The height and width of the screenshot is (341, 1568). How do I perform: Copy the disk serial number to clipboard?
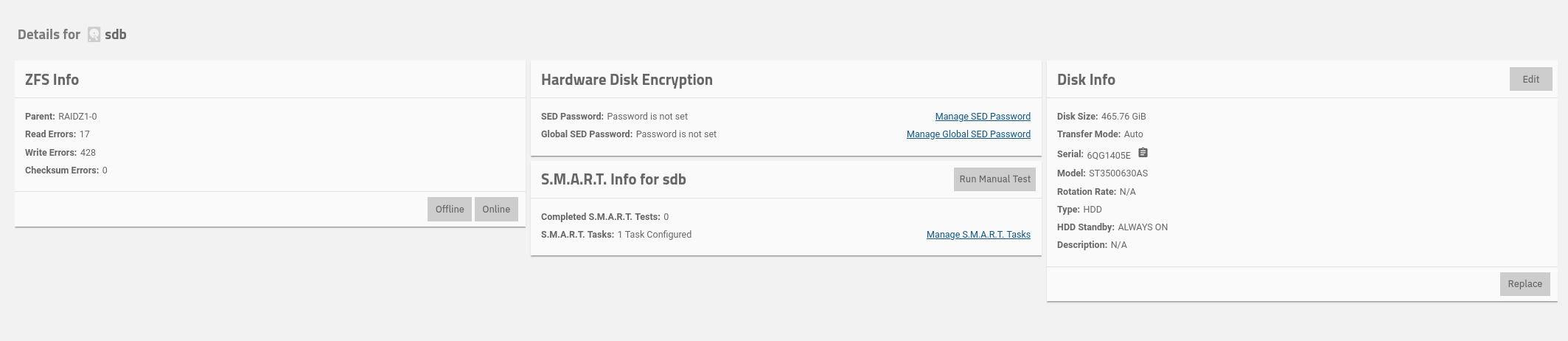point(1143,154)
